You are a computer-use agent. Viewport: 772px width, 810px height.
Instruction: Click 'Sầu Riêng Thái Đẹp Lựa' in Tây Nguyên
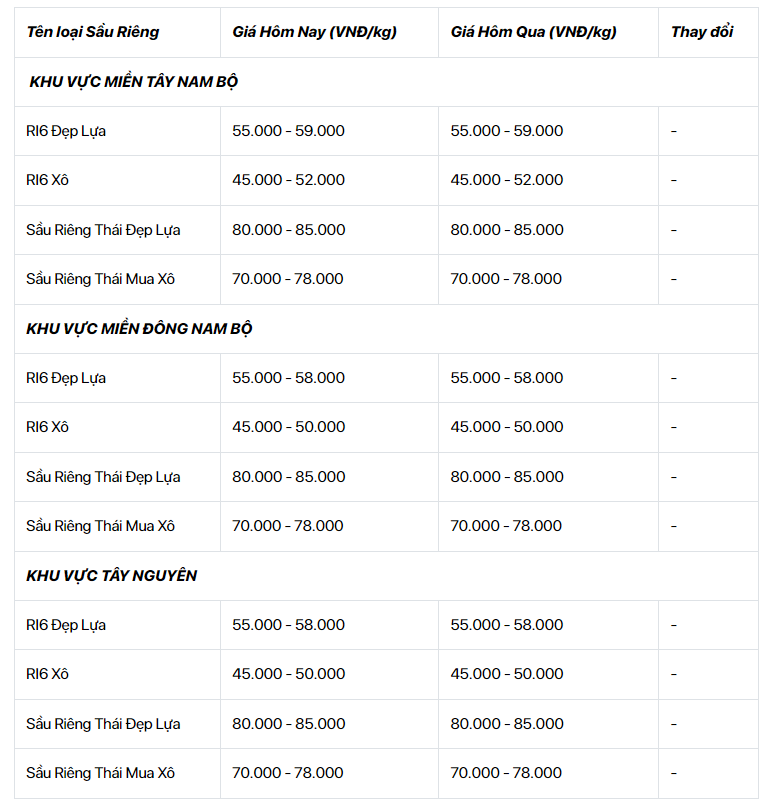[103, 724]
